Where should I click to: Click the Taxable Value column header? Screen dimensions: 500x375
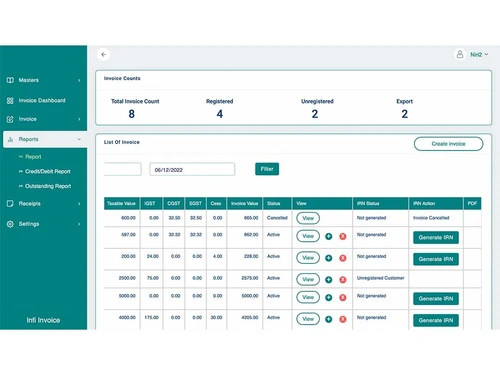click(122, 203)
